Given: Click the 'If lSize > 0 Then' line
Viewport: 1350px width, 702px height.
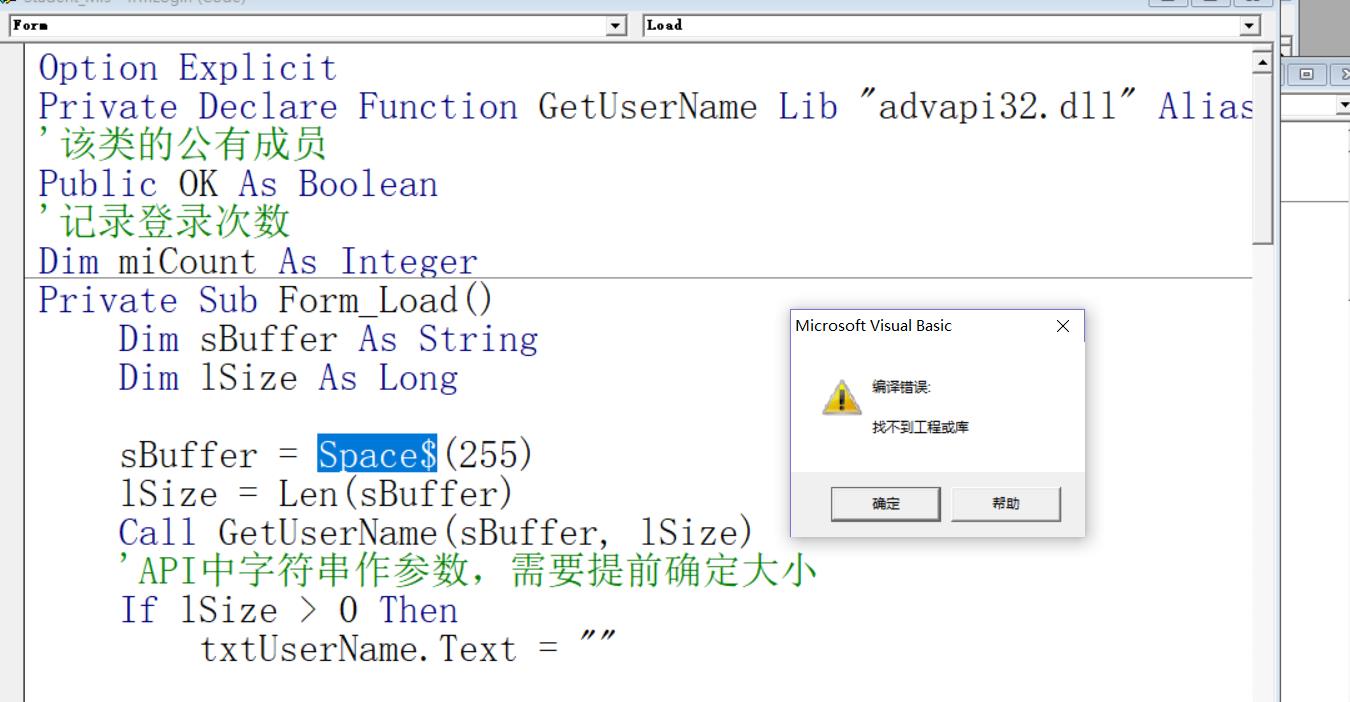Looking at the screenshot, I should (288, 610).
